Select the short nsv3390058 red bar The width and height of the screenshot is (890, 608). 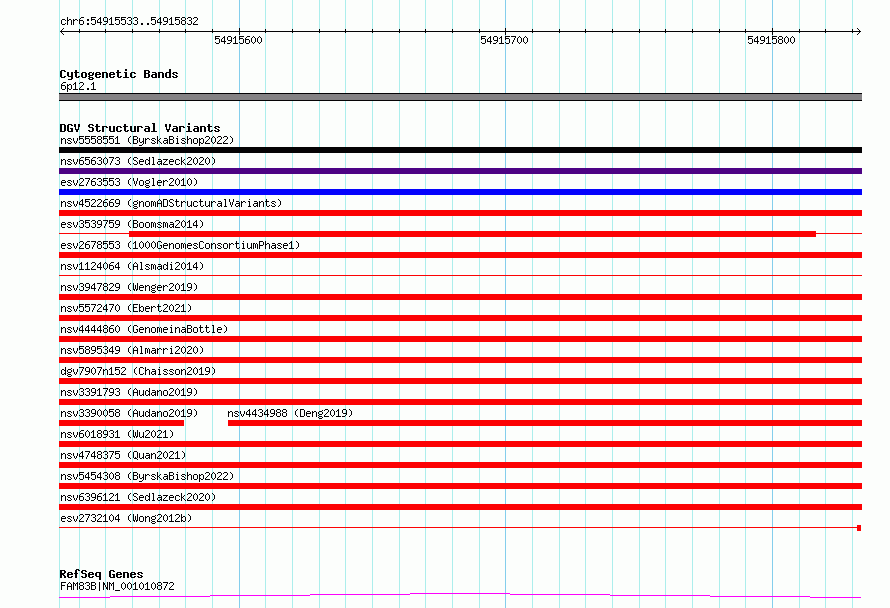tap(121, 423)
